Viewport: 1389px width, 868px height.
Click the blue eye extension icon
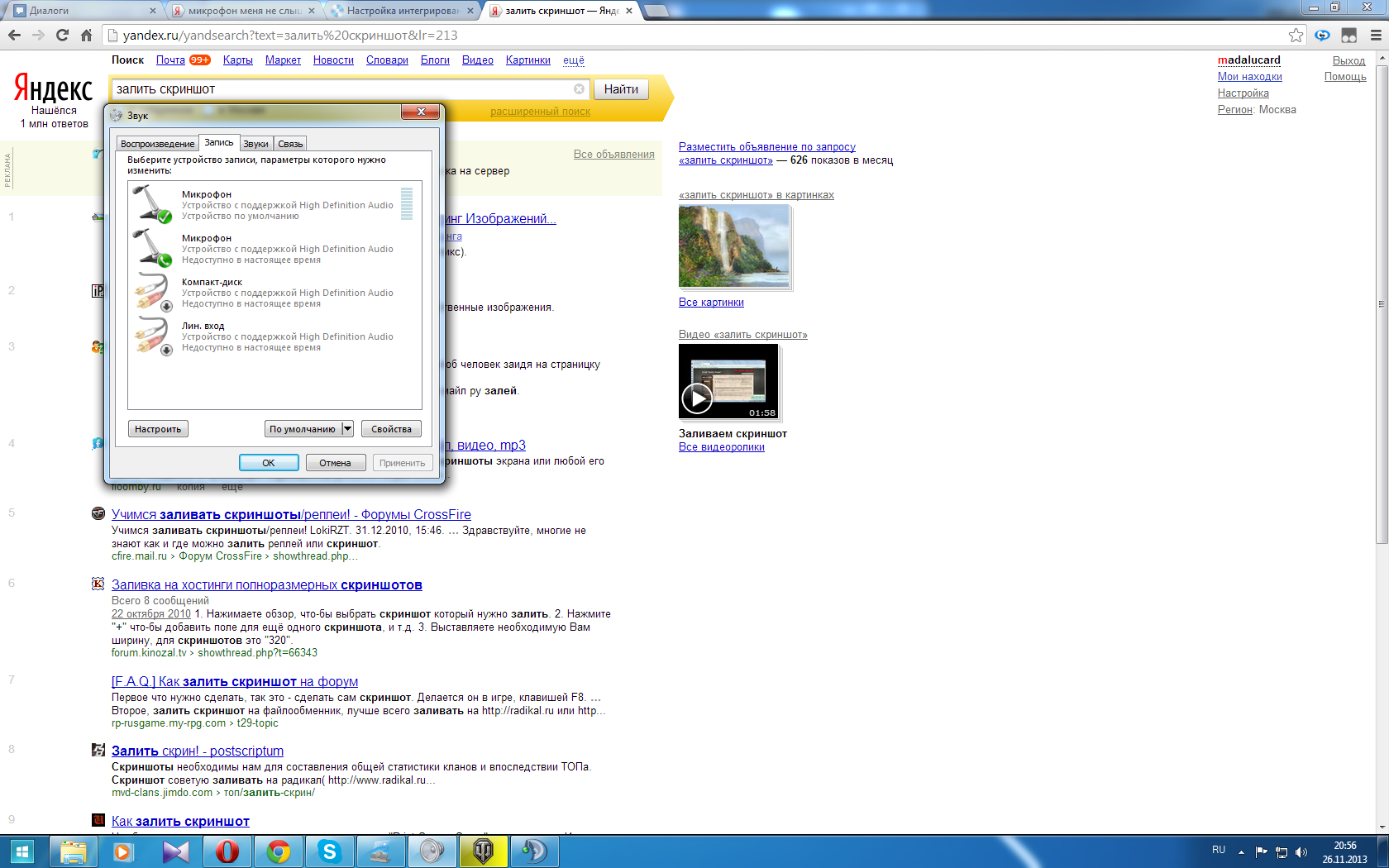coord(1323,35)
